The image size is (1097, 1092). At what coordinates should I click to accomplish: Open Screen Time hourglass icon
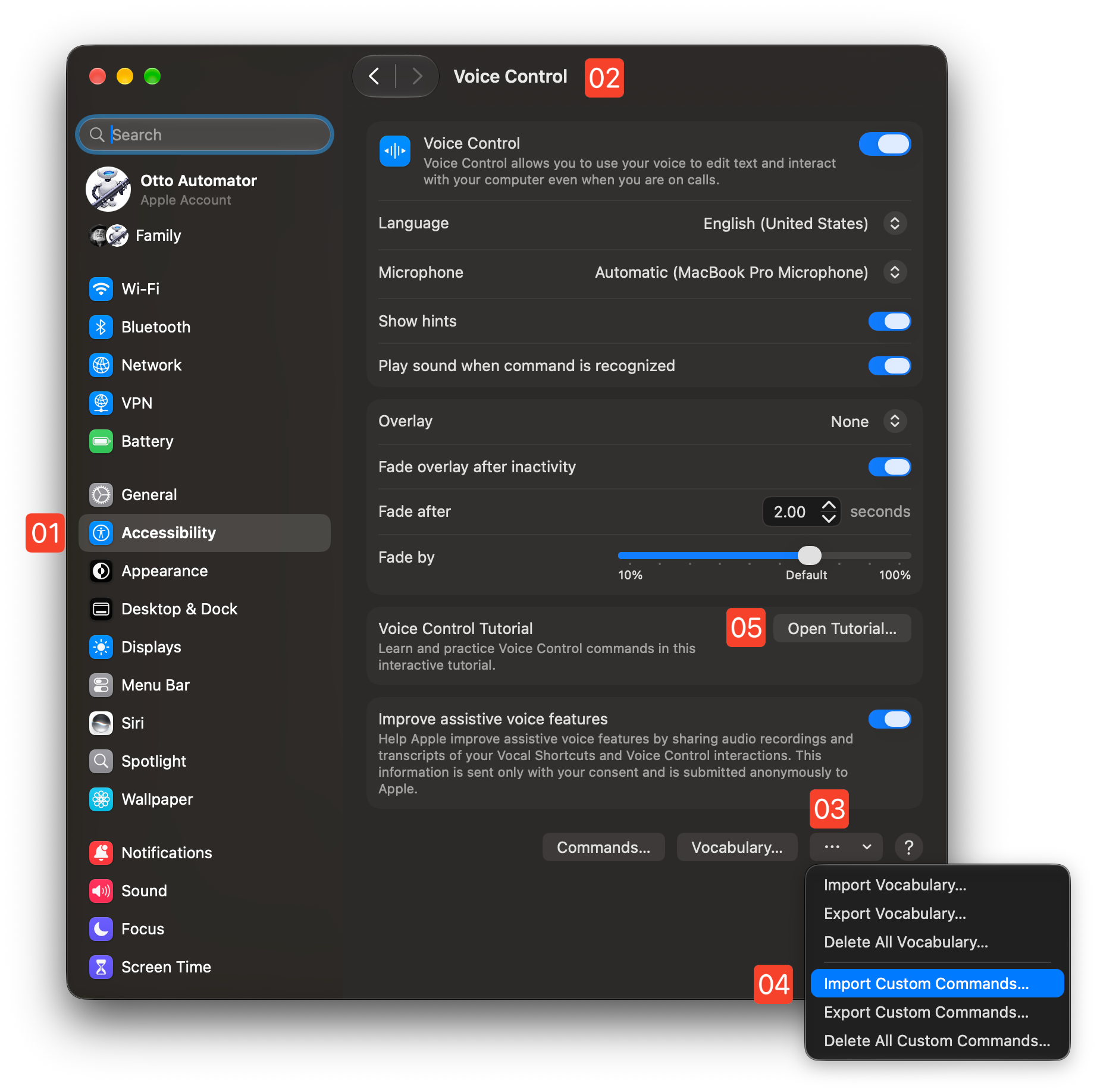tap(101, 967)
